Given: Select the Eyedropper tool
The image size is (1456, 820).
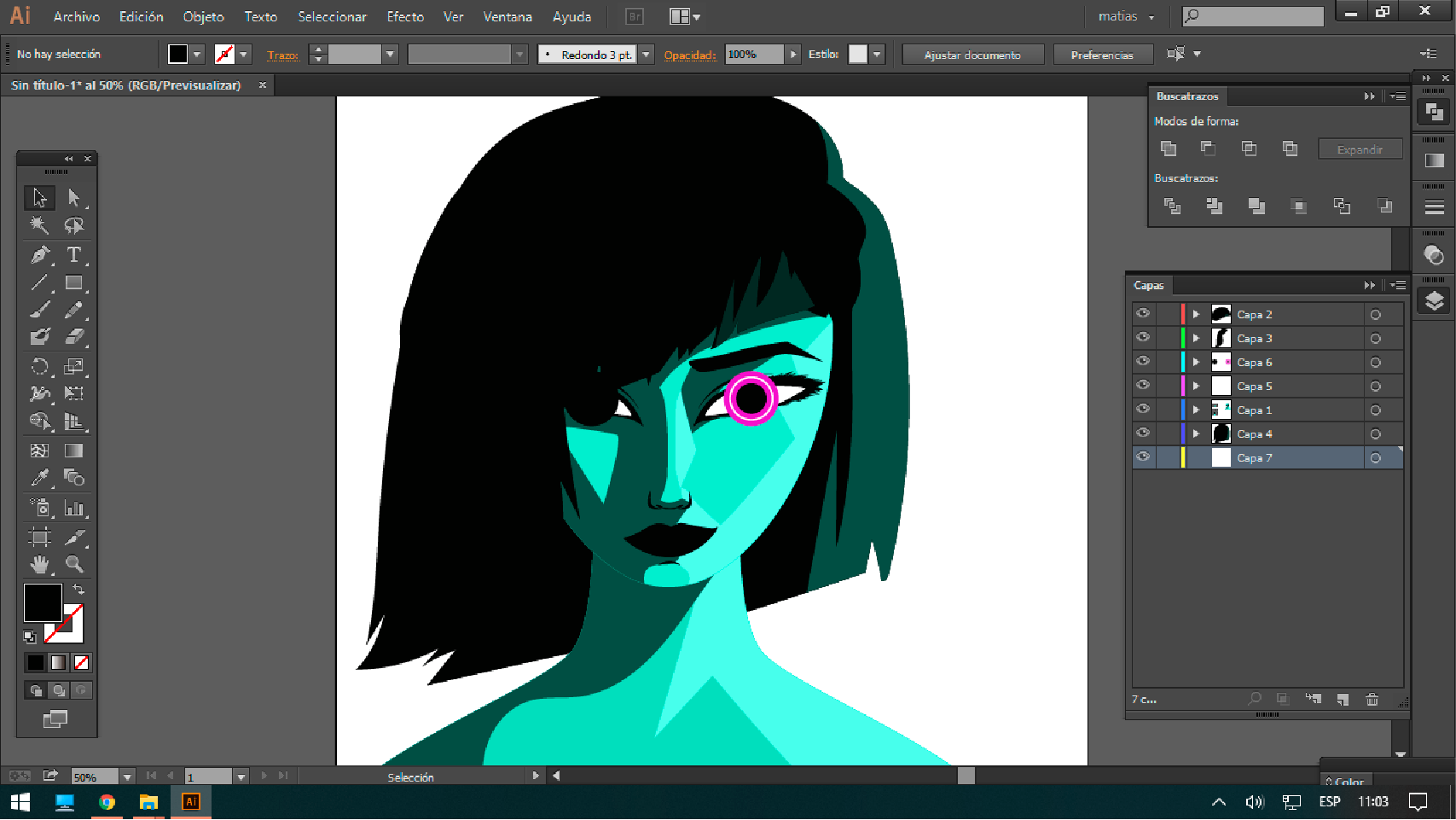Looking at the screenshot, I should tap(39, 478).
